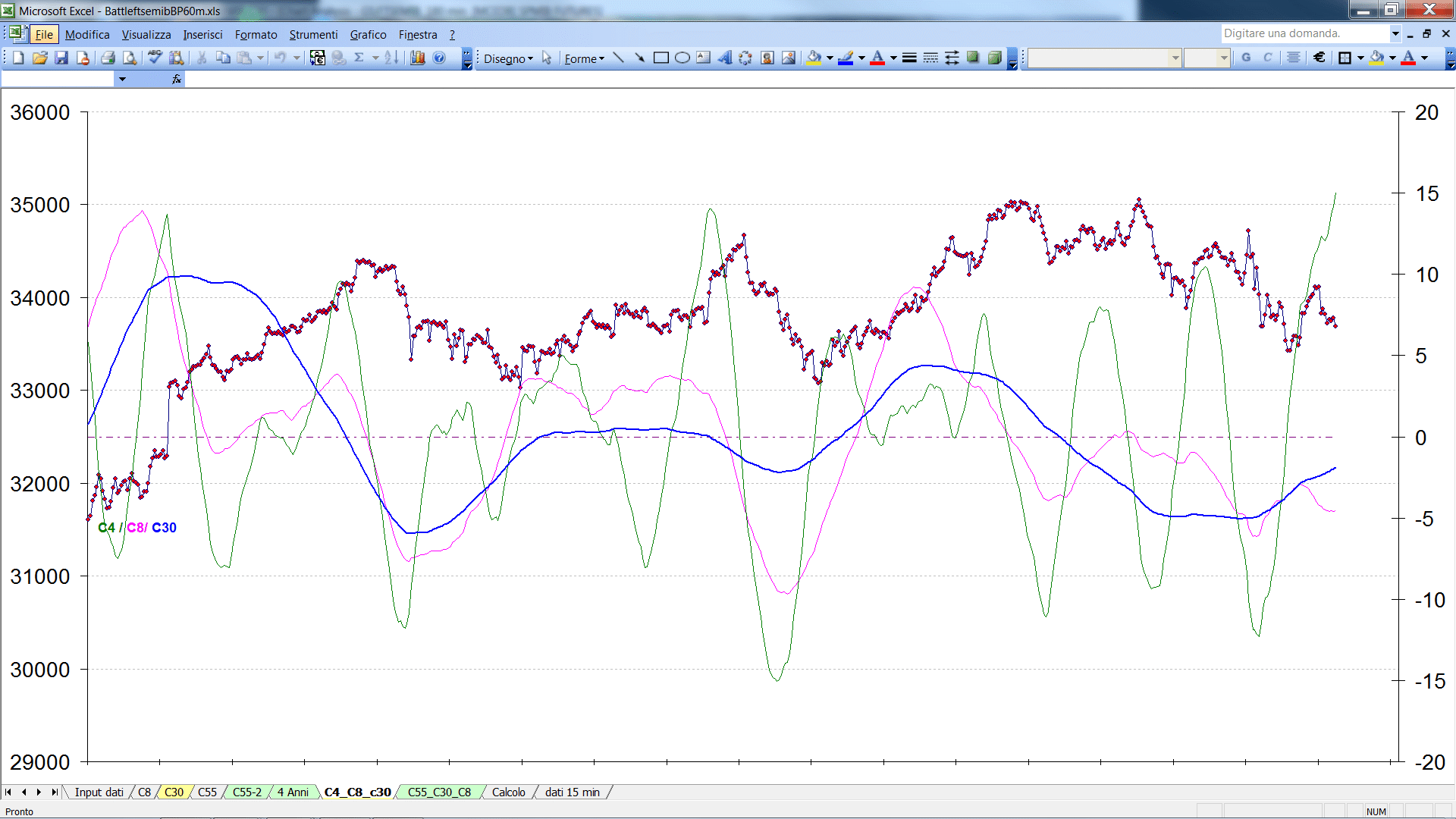1456x819 pixels.
Task: Open the 3-D Style options
Action: (994, 58)
